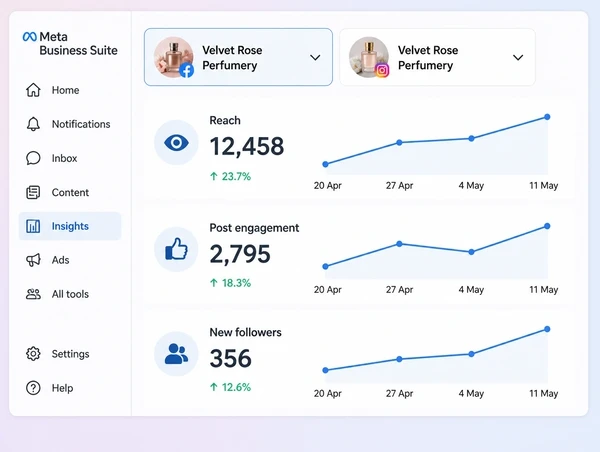This screenshot has height=452, width=600.
Task: Click the Post engagement 4 May data point
Action: (x=471, y=252)
